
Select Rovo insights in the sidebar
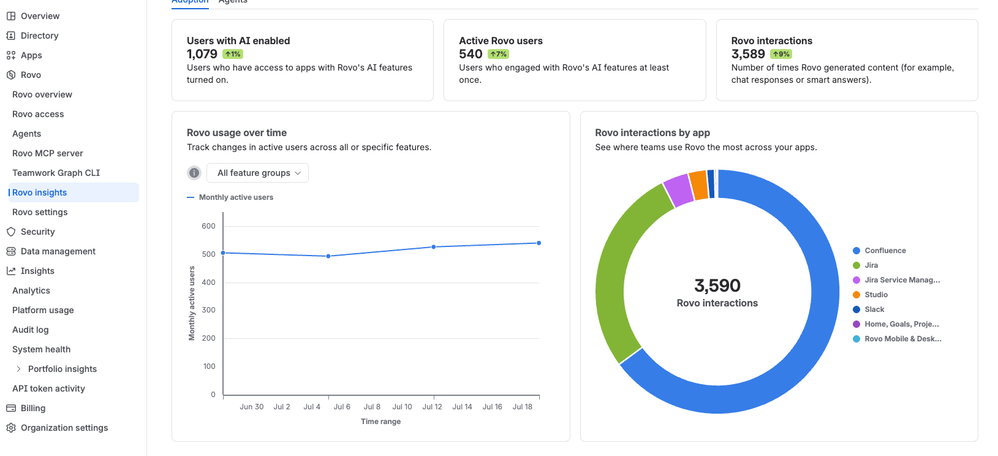73,193
